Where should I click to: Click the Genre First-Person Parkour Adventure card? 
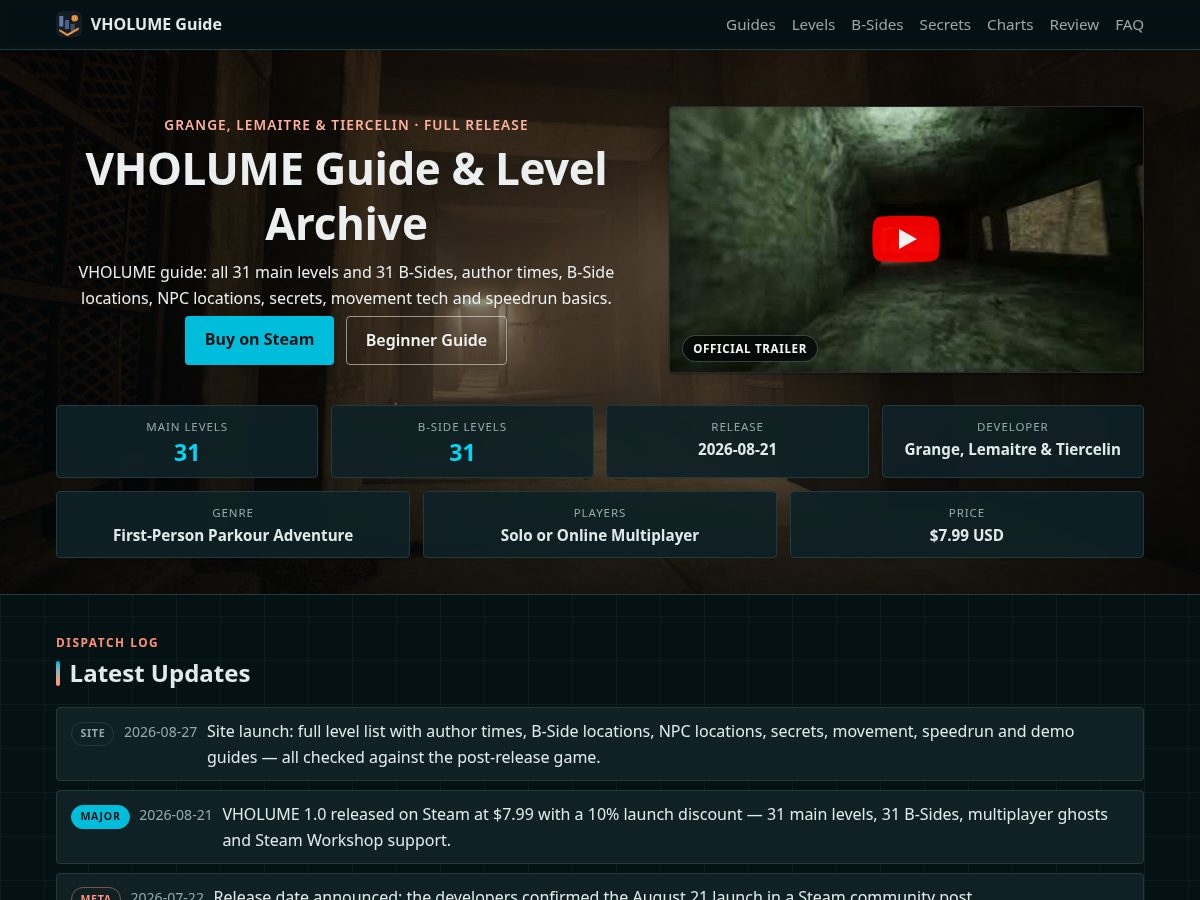coord(233,524)
